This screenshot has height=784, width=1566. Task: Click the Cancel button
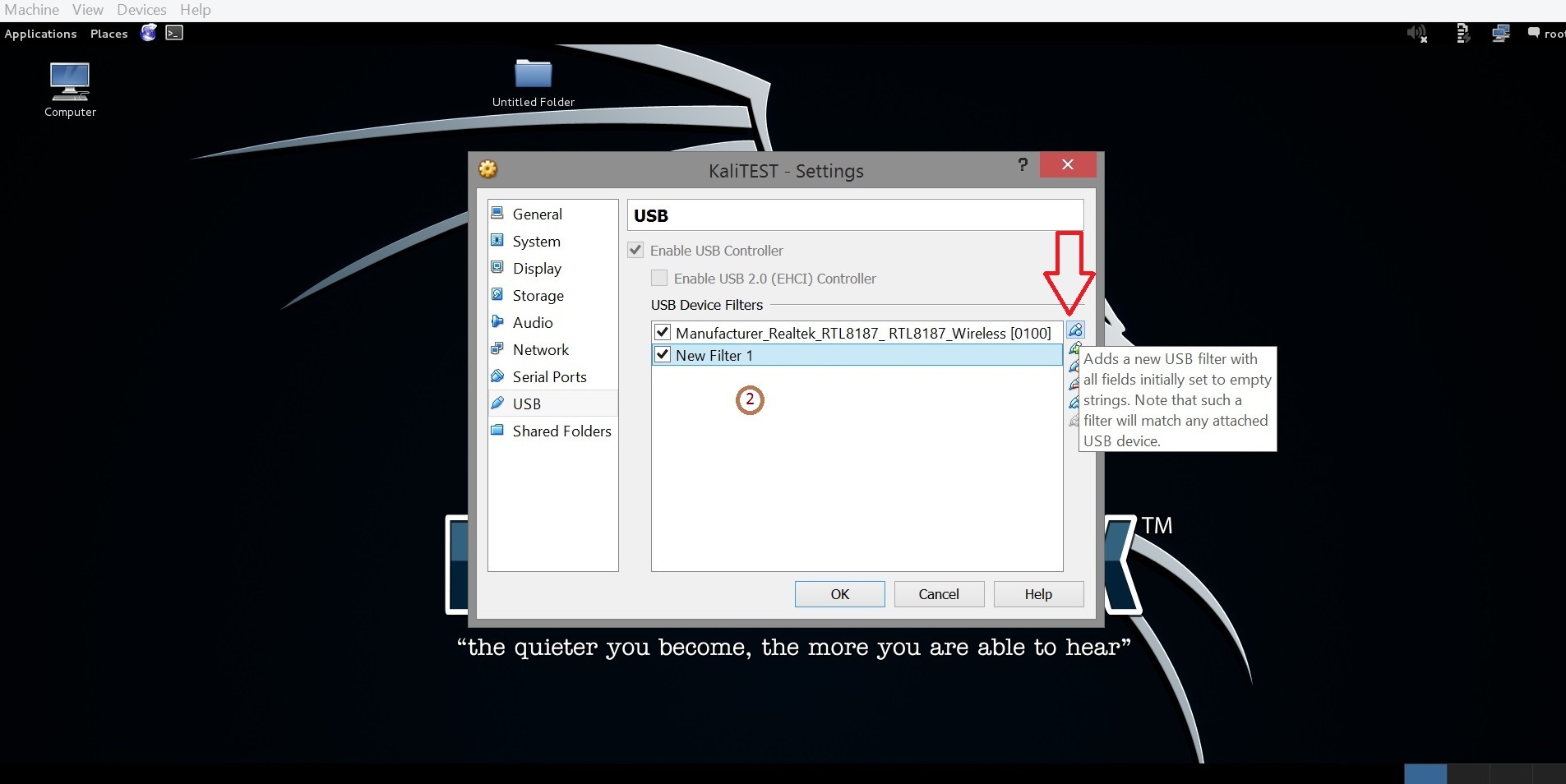(x=939, y=594)
